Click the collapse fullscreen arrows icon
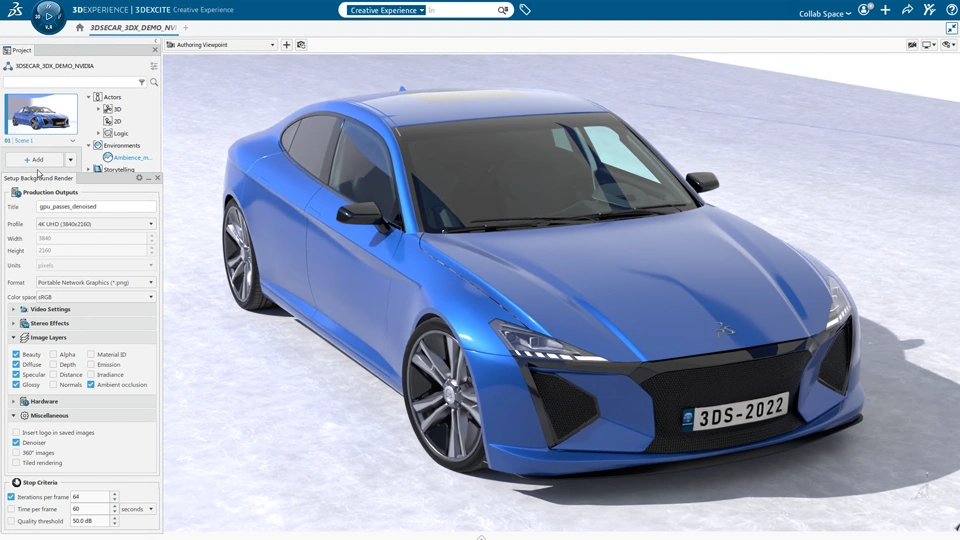 click(951, 28)
